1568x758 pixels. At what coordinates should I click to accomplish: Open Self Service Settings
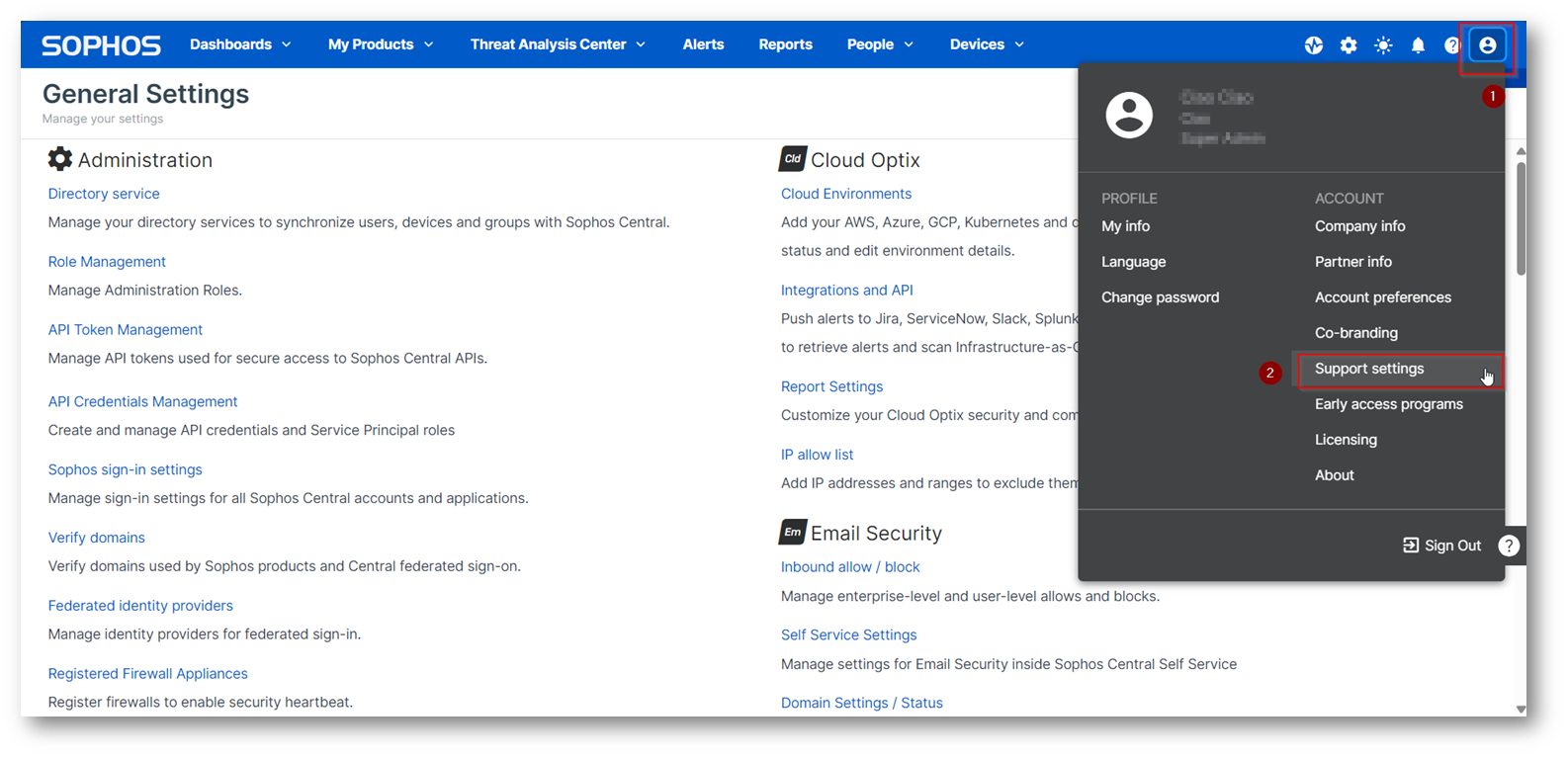[x=848, y=635]
